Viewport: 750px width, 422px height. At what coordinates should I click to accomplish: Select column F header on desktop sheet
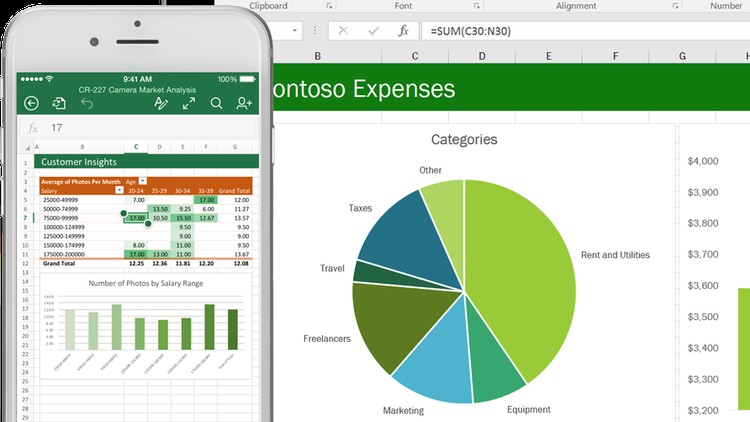[x=615, y=56]
